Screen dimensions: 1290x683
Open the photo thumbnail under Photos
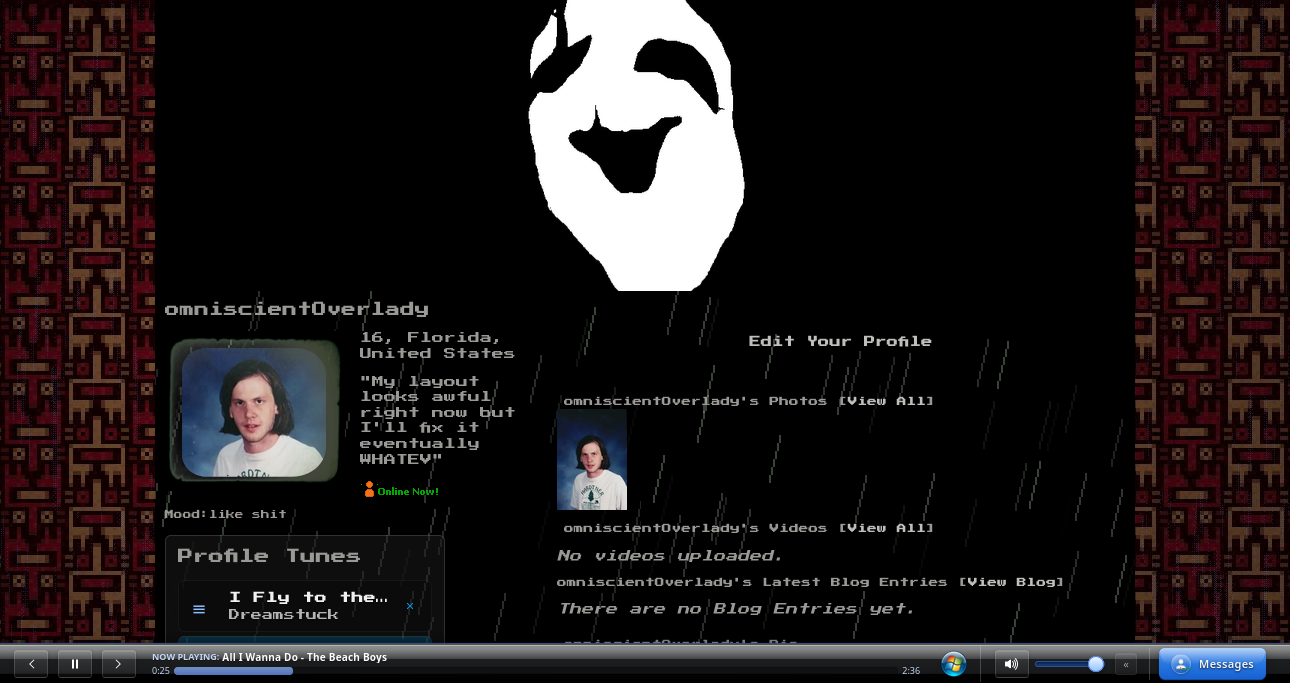coord(592,460)
